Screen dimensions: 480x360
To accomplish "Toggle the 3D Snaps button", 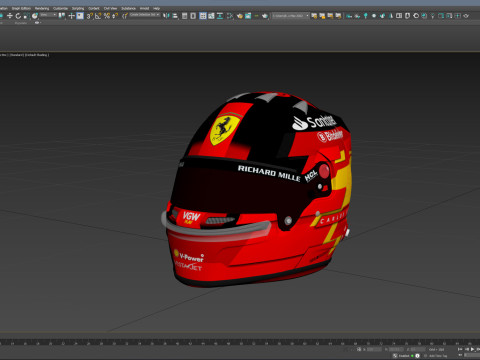I will (90, 16).
